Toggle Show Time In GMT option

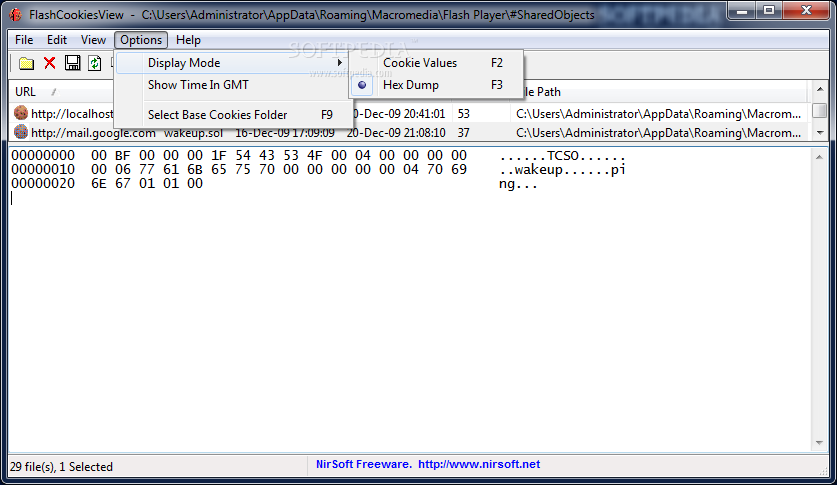(232, 85)
